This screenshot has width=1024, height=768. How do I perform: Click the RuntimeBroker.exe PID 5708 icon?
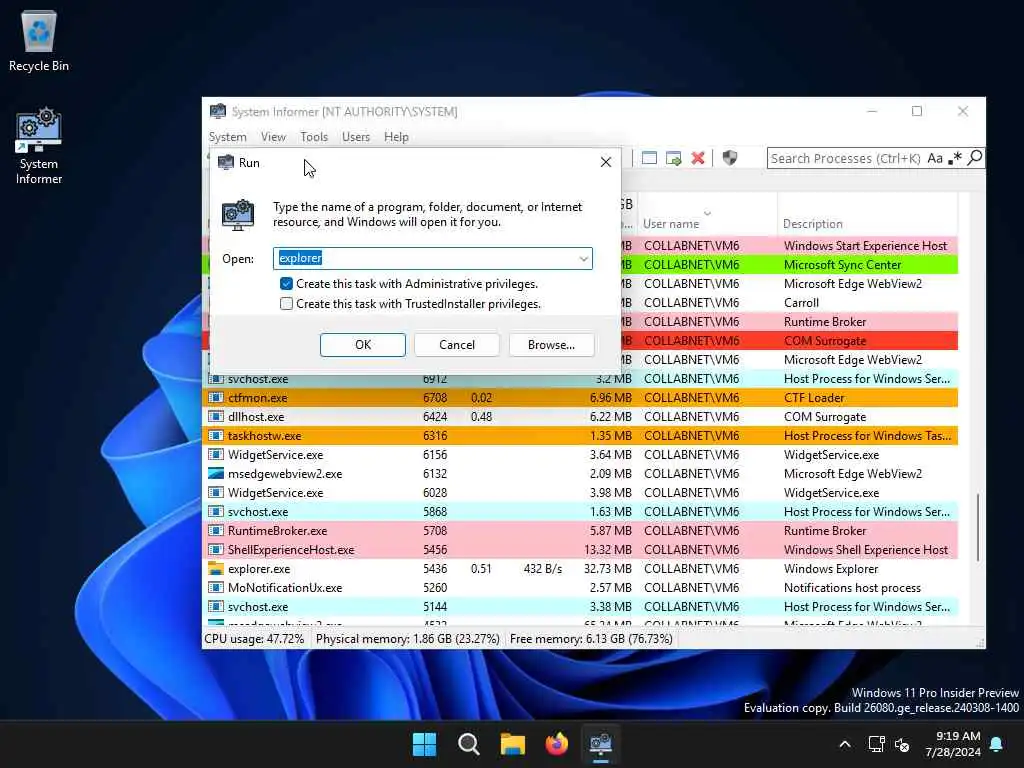216,530
